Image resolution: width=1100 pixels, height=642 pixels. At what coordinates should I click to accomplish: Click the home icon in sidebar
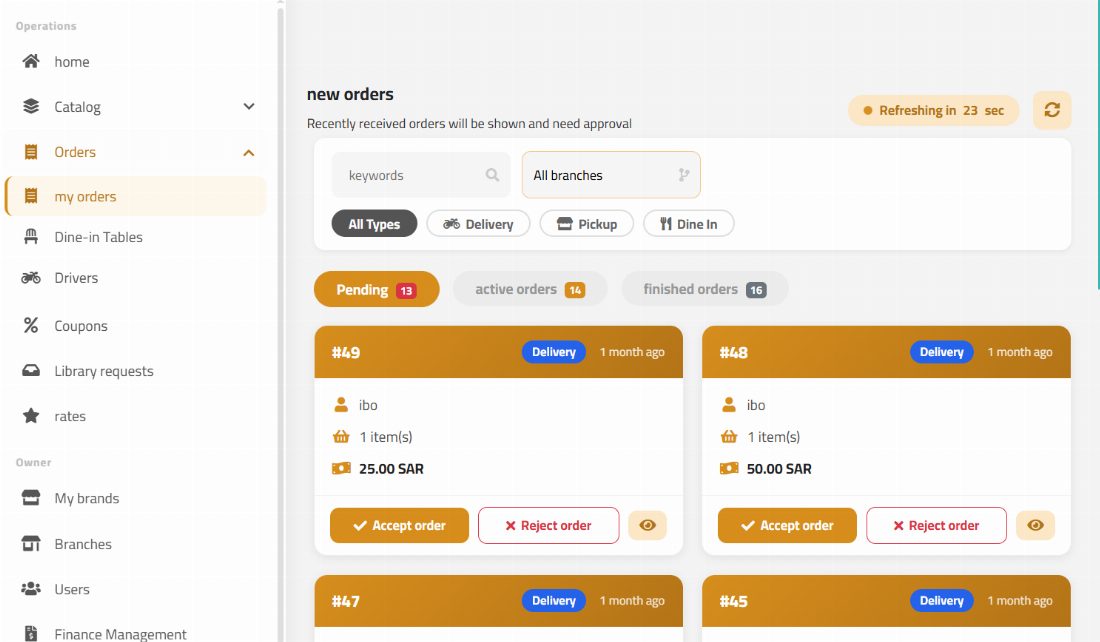click(x=31, y=61)
